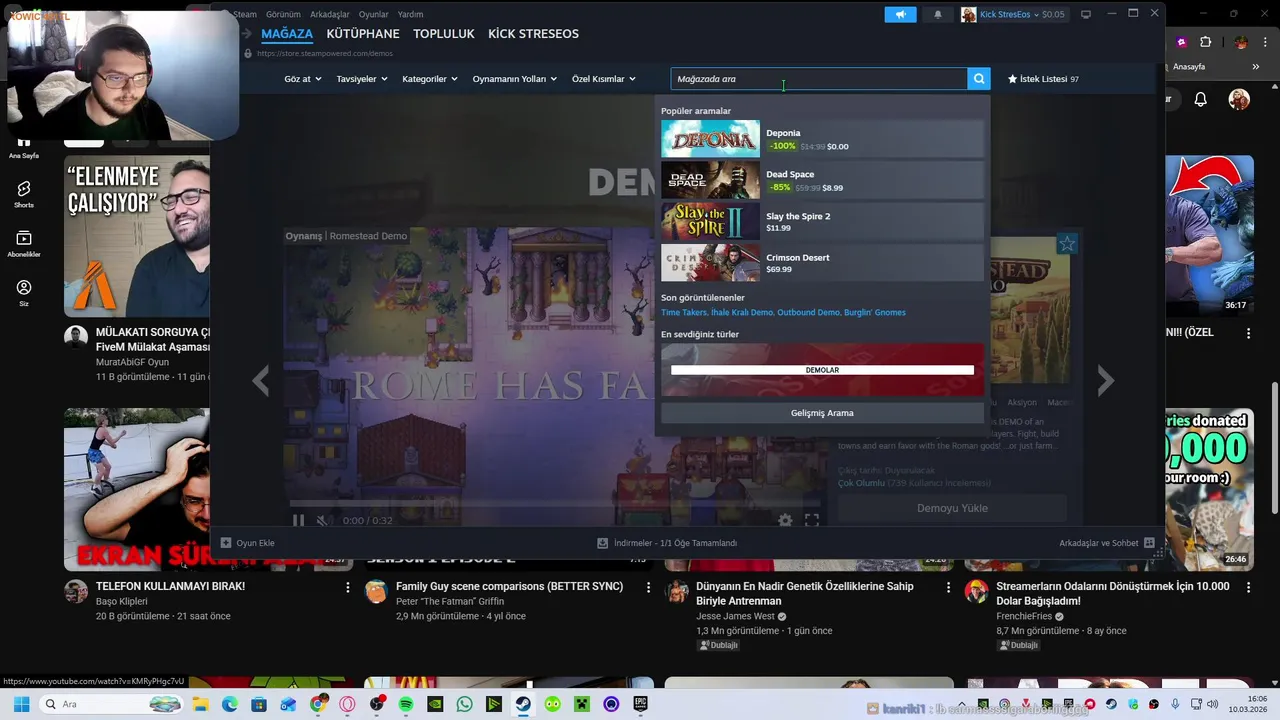Image resolution: width=1280 pixels, height=720 pixels.
Task: Open the Görünüm menu
Action: click(283, 14)
